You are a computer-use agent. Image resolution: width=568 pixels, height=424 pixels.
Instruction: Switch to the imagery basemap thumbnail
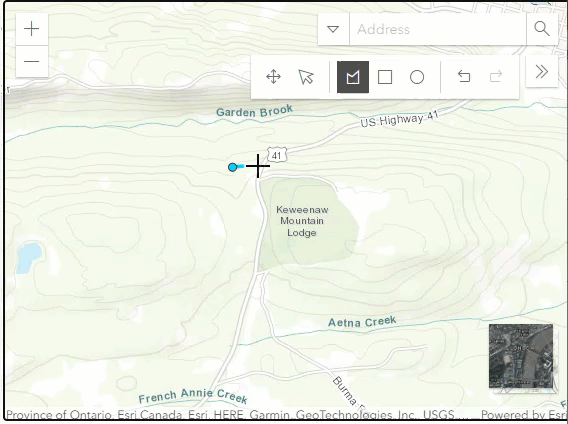(521, 356)
